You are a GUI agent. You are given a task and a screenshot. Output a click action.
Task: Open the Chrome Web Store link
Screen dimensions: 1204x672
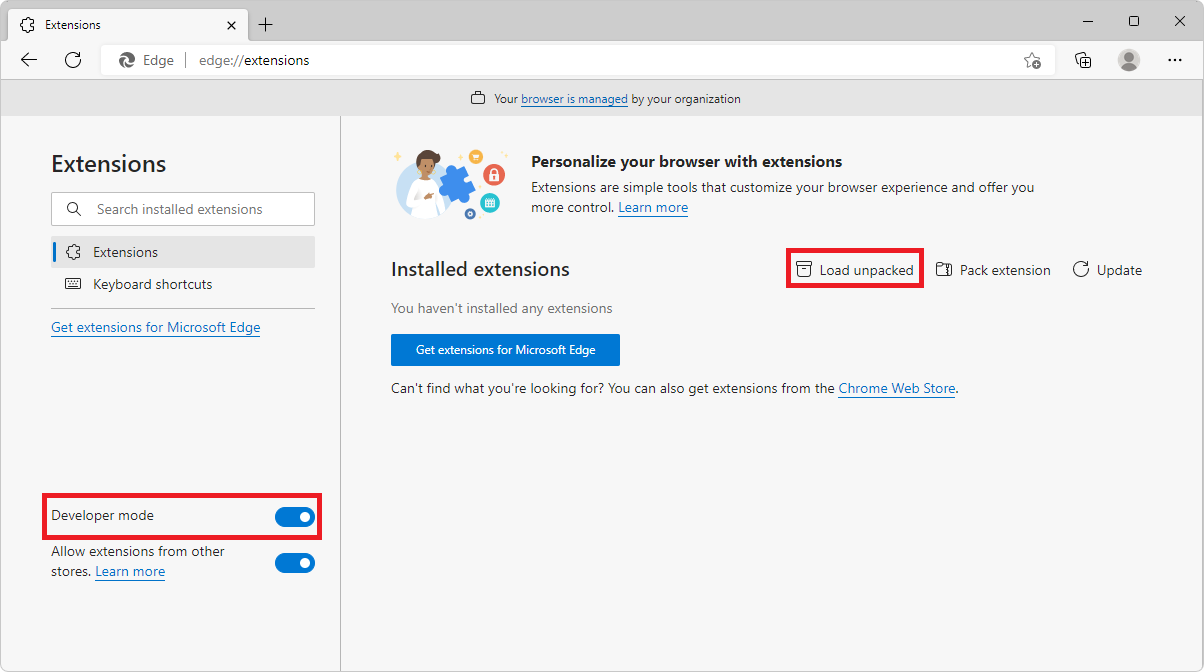896,388
